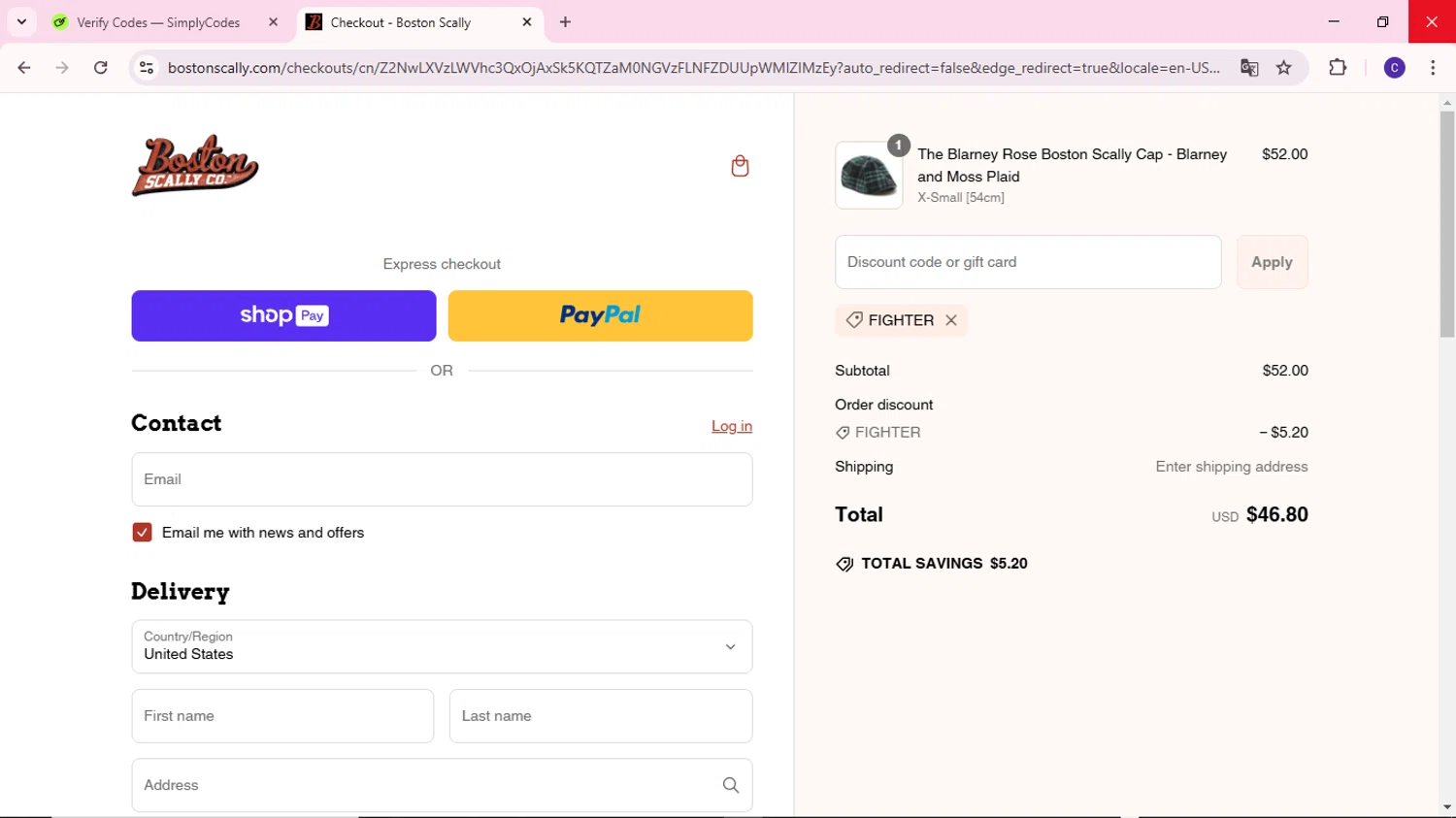
Task: Open the Chrome profile avatar
Action: (1395, 68)
